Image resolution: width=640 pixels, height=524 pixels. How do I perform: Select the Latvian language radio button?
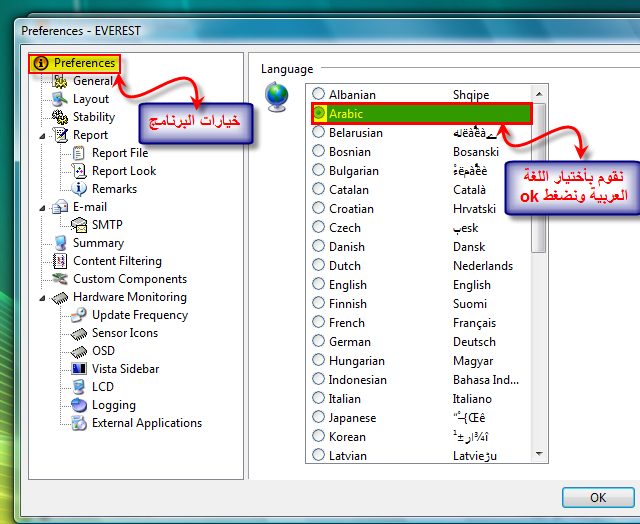coord(318,455)
